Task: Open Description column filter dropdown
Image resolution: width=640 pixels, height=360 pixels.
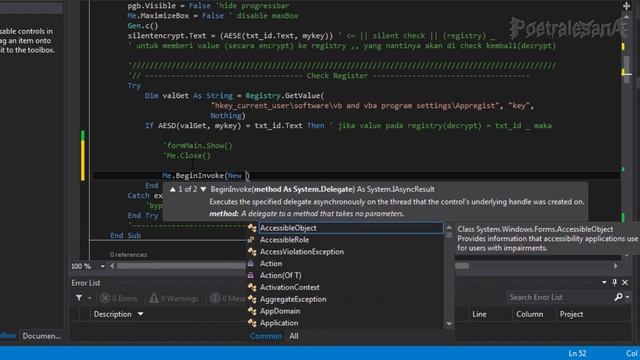Action: [140, 314]
